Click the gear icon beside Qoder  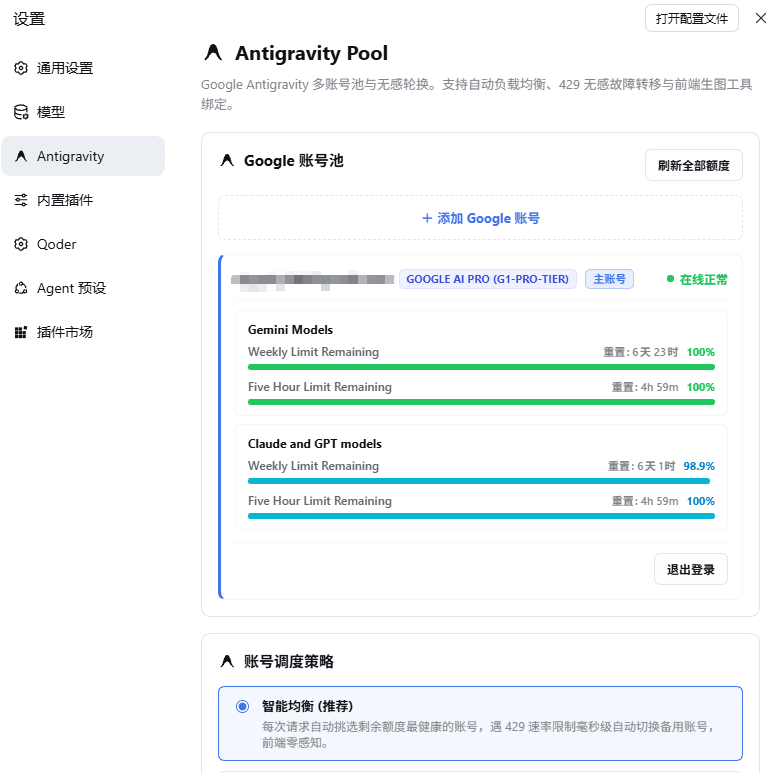[x=21, y=244]
